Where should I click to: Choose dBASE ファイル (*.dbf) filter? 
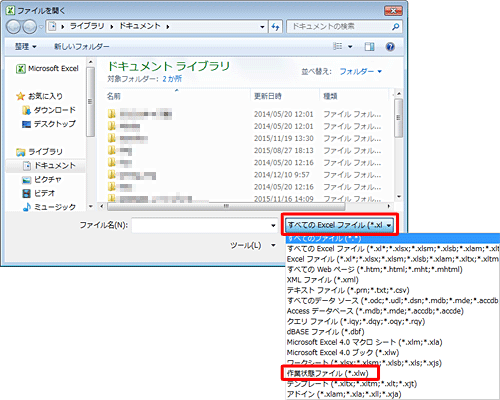[393, 332]
